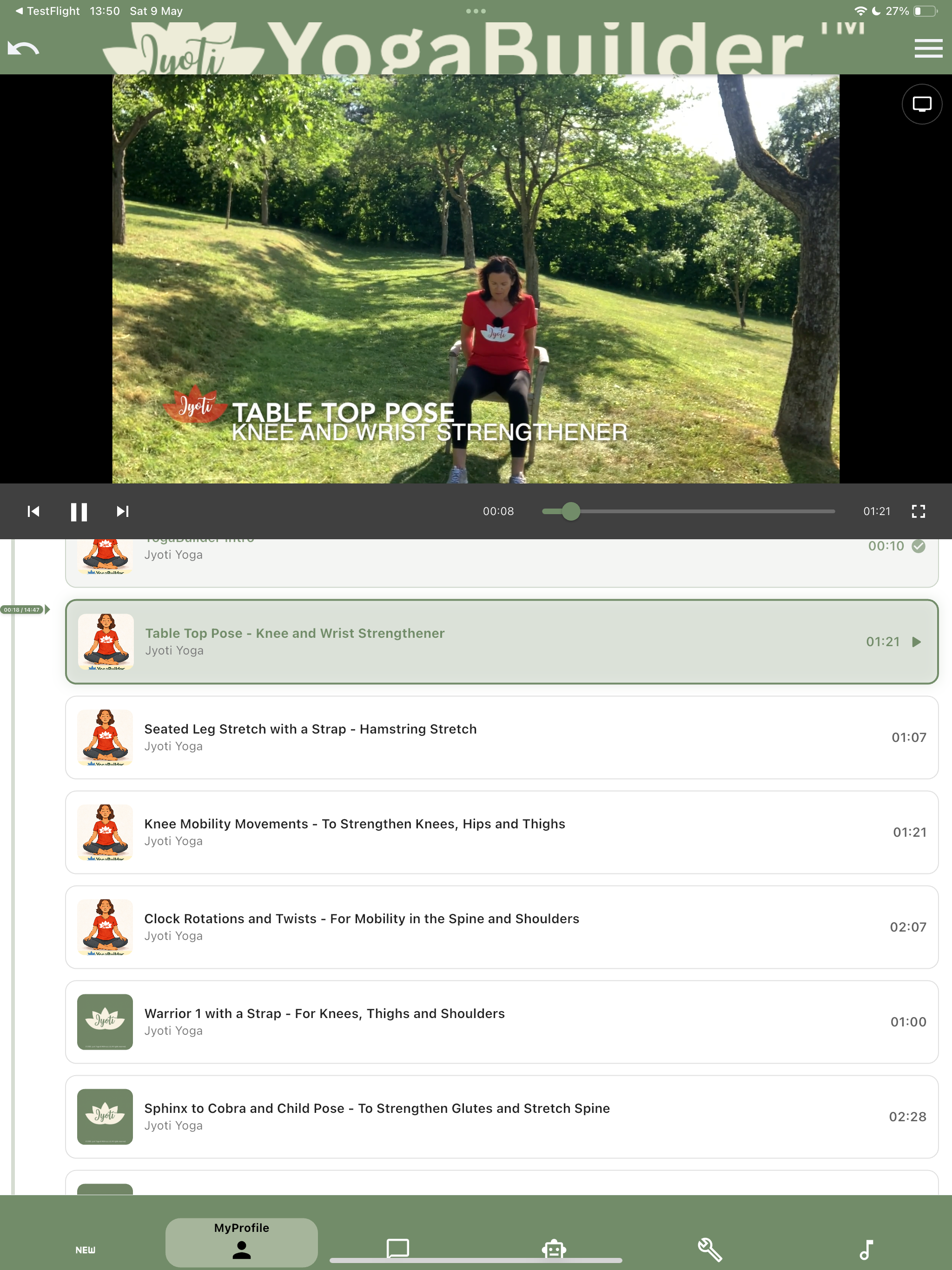Tap the screen cast icon on the video

[x=922, y=104]
